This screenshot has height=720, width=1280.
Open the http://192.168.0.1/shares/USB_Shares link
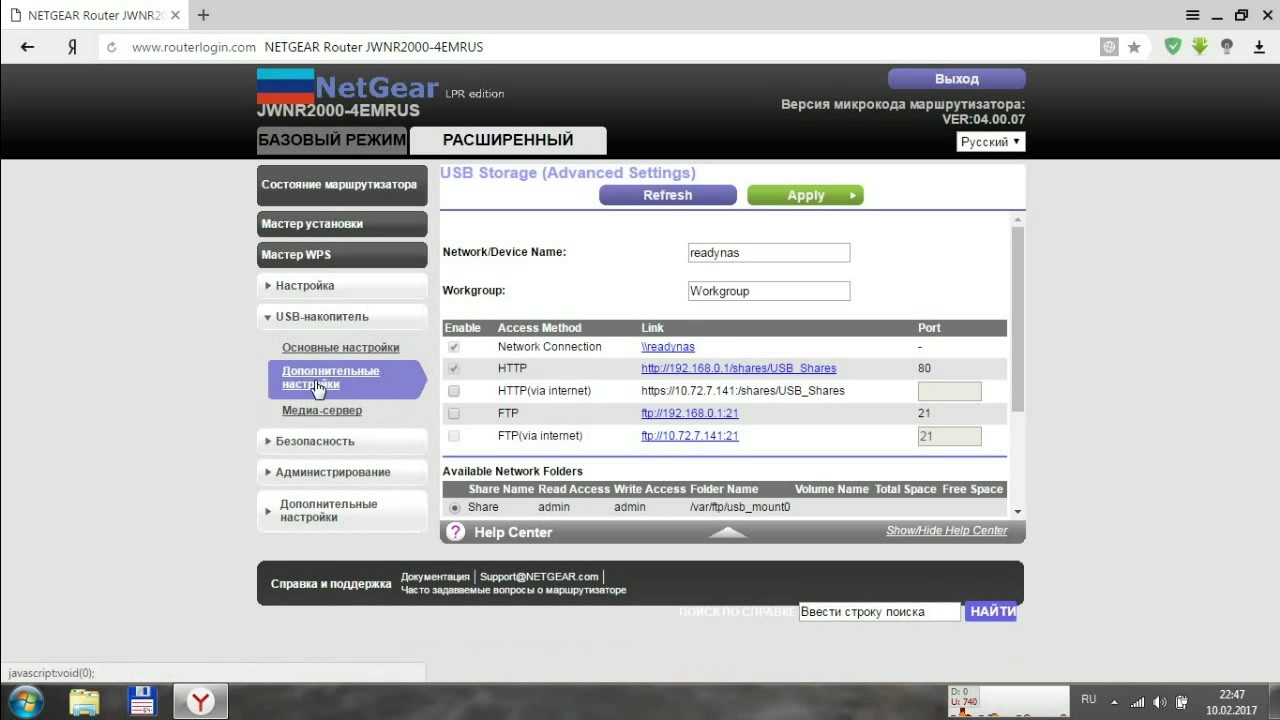click(738, 369)
